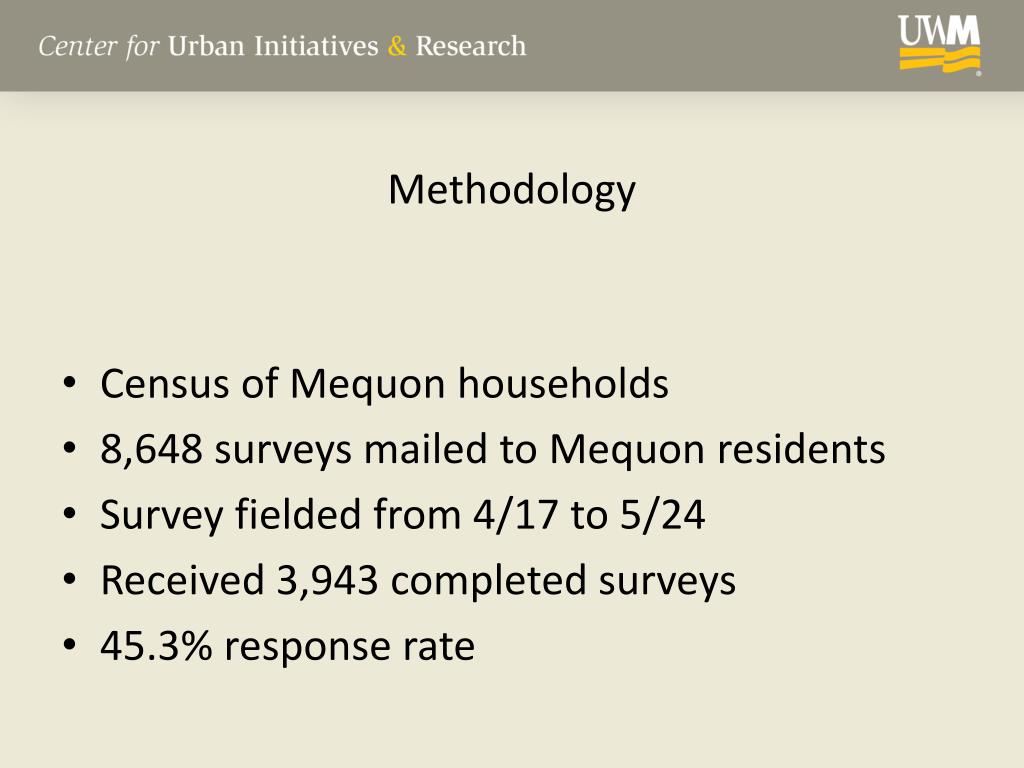Click the word Initiatives in the header
The image size is (1024, 768).
click(x=316, y=46)
